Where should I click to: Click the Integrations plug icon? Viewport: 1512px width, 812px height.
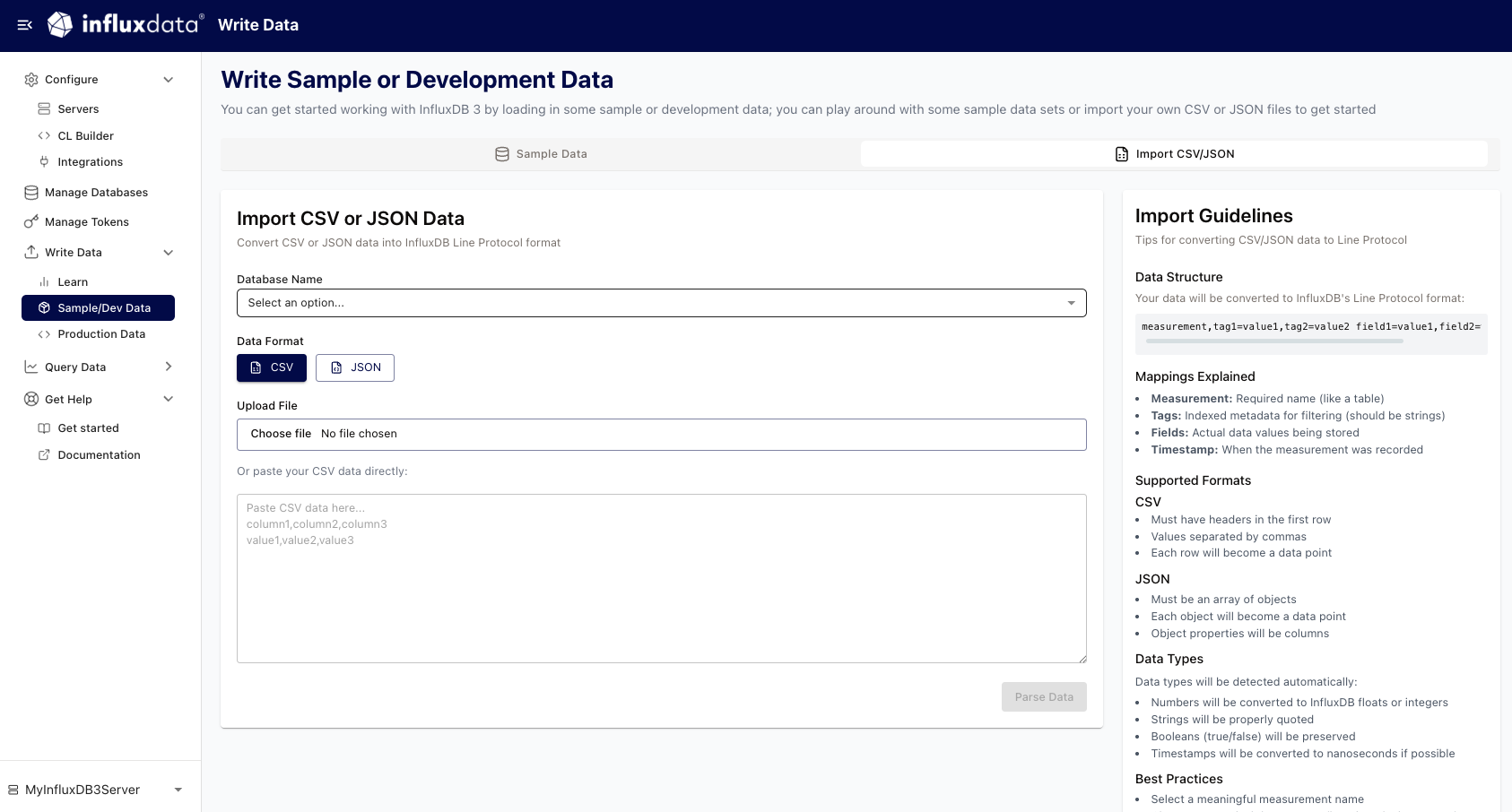[44, 161]
